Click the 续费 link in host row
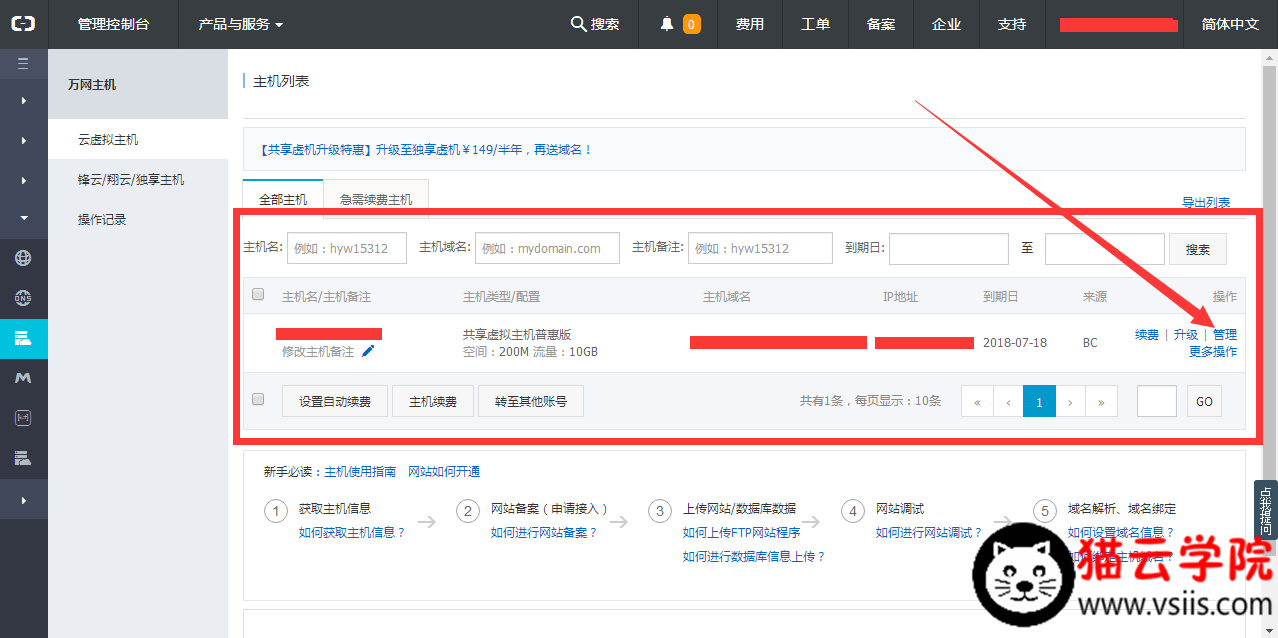1278x638 pixels. coord(1147,335)
